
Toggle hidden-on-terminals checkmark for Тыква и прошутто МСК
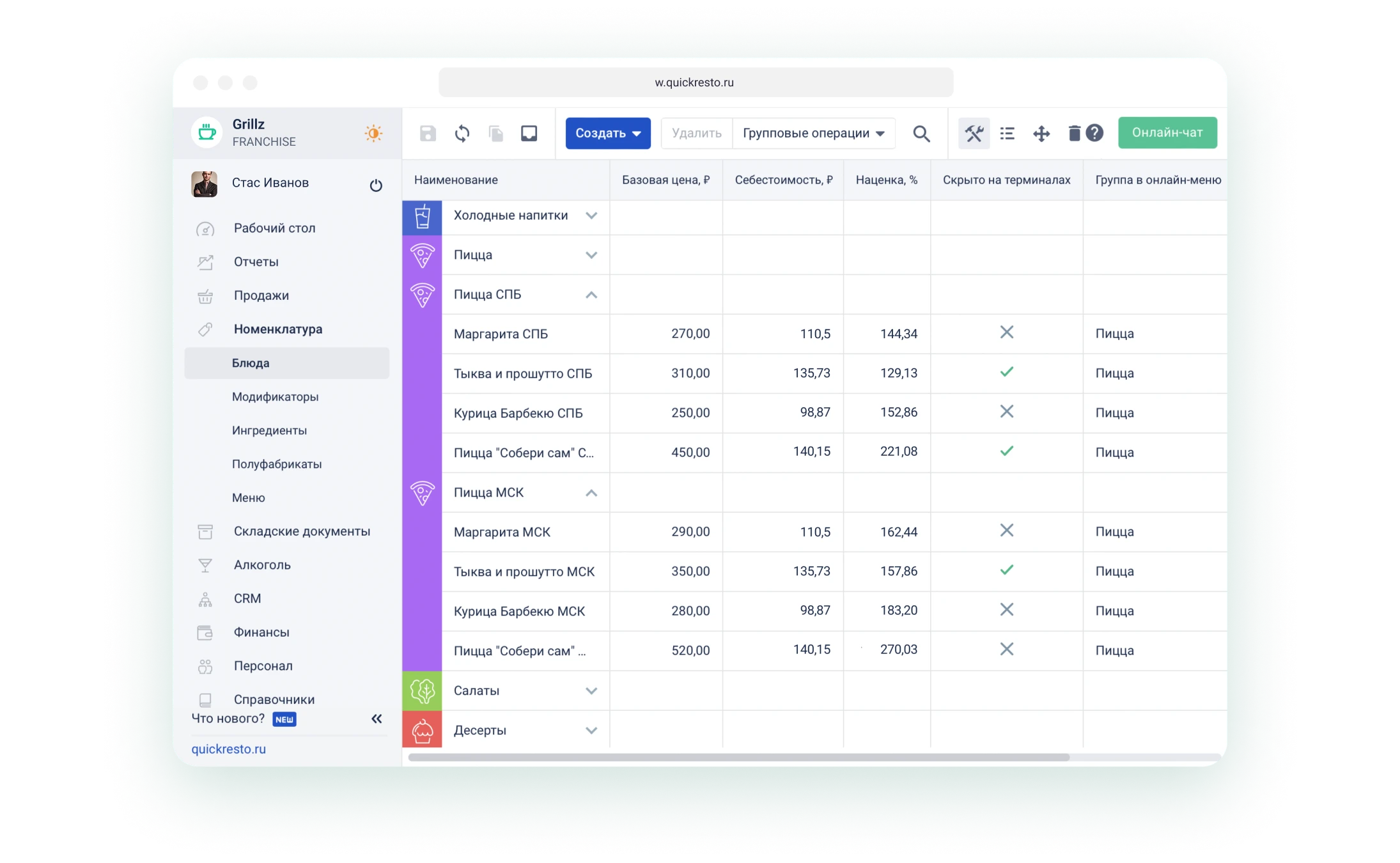click(1006, 570)
